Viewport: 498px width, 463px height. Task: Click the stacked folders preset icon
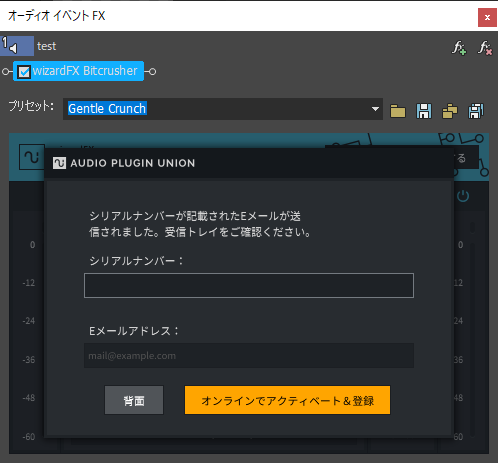point(450,111)
